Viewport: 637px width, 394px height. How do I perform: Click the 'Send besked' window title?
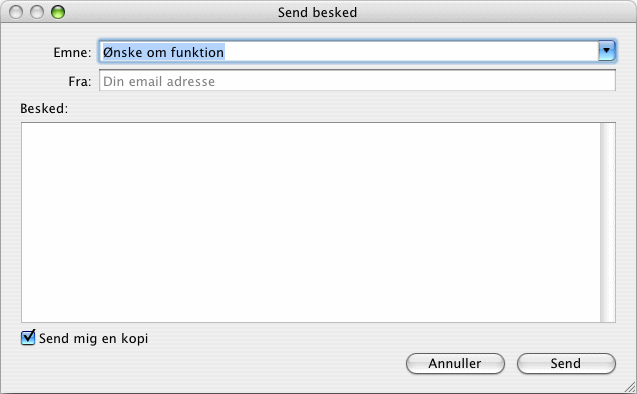(317, 13)
